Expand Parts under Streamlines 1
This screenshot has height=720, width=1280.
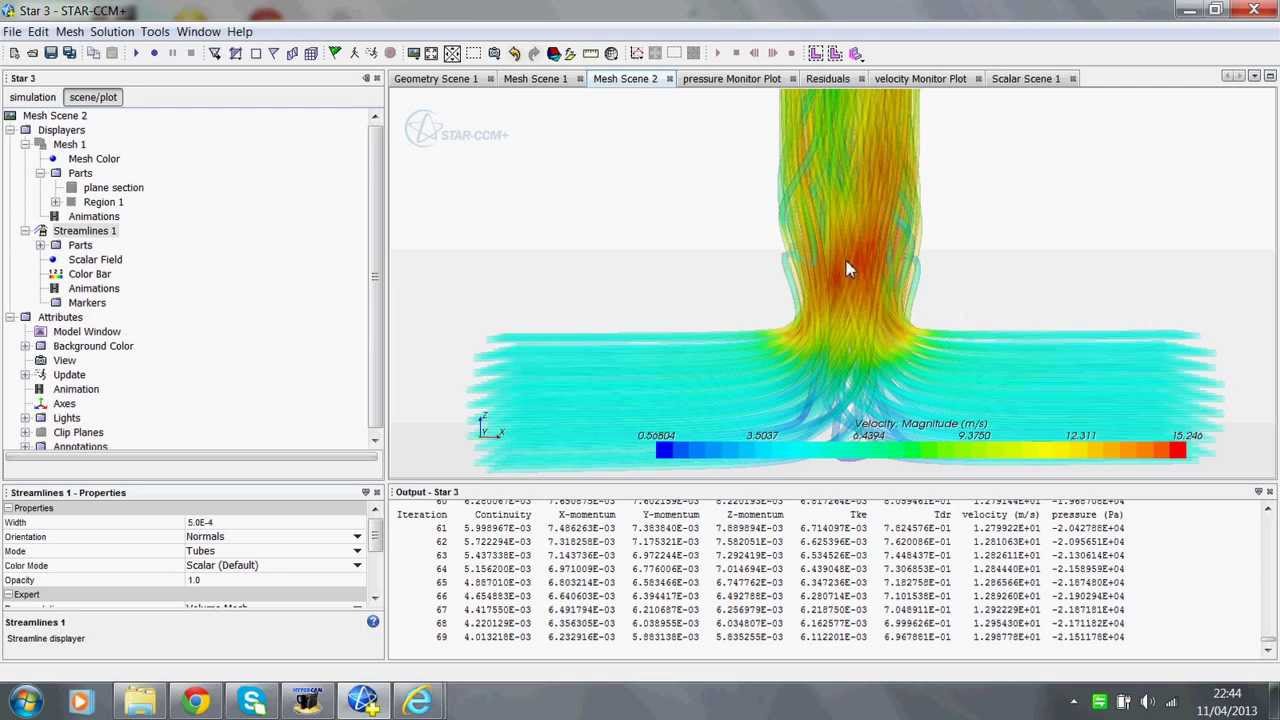click(x=40, y=245)
